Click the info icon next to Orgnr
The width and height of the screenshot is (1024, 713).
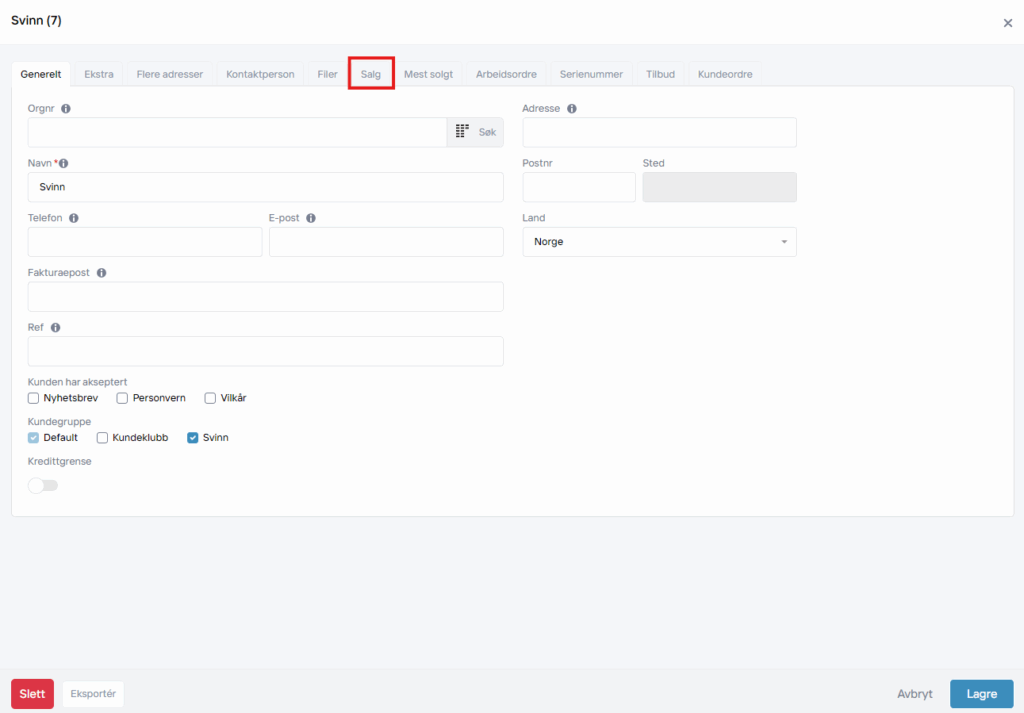coord(66,108)
